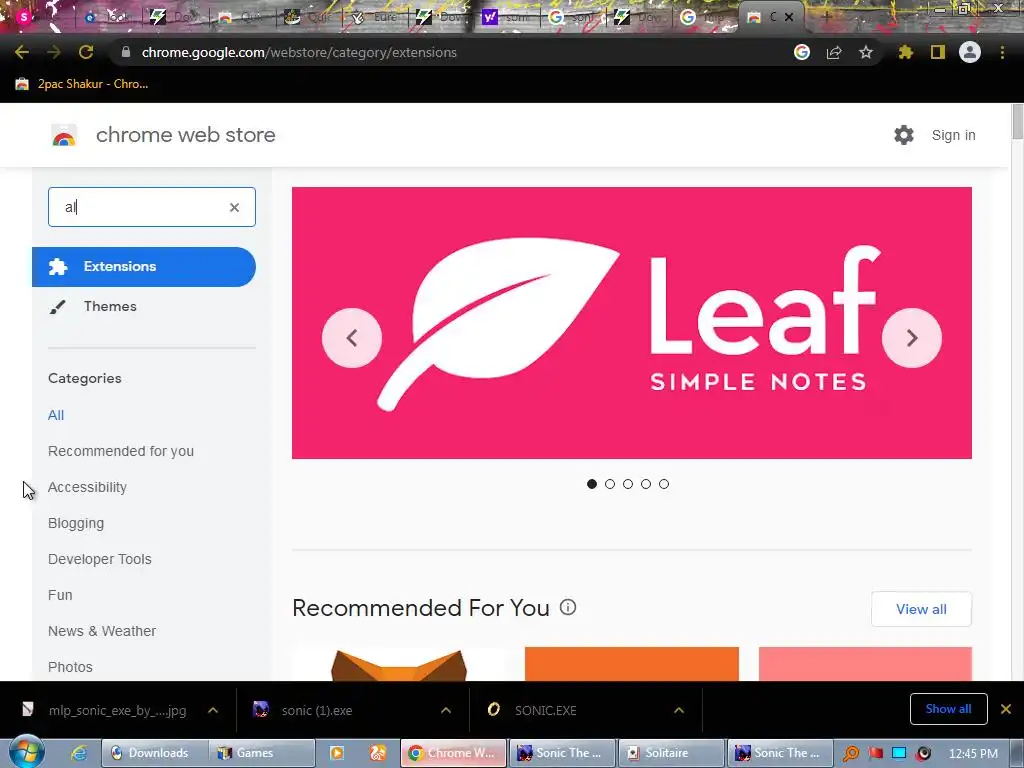Click the share page icon in address bar
The height and width of the screenshot is (768, 1024).
[x=834, y=52]
